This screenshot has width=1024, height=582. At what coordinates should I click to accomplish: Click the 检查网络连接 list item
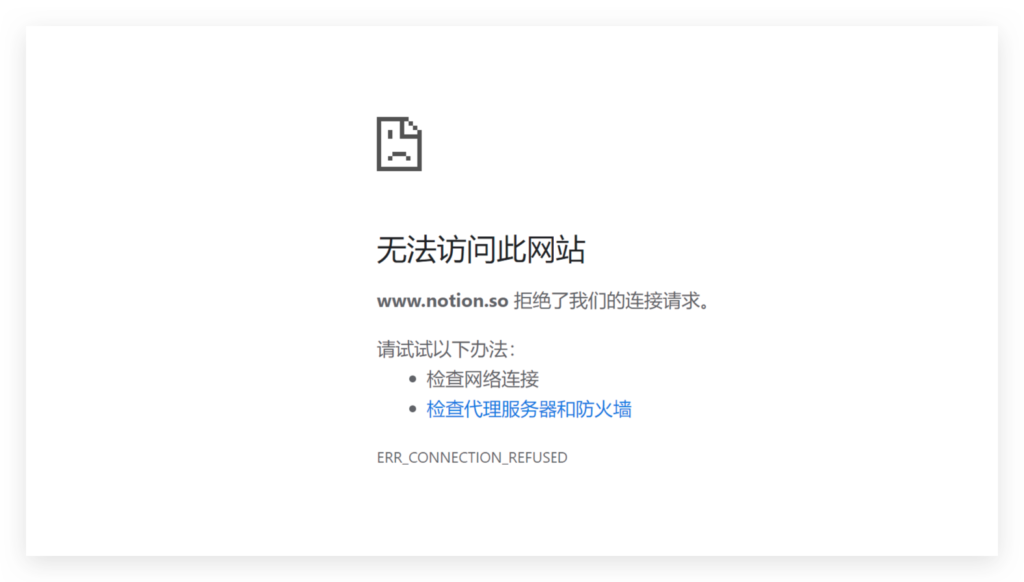click(x=483, y=379)
